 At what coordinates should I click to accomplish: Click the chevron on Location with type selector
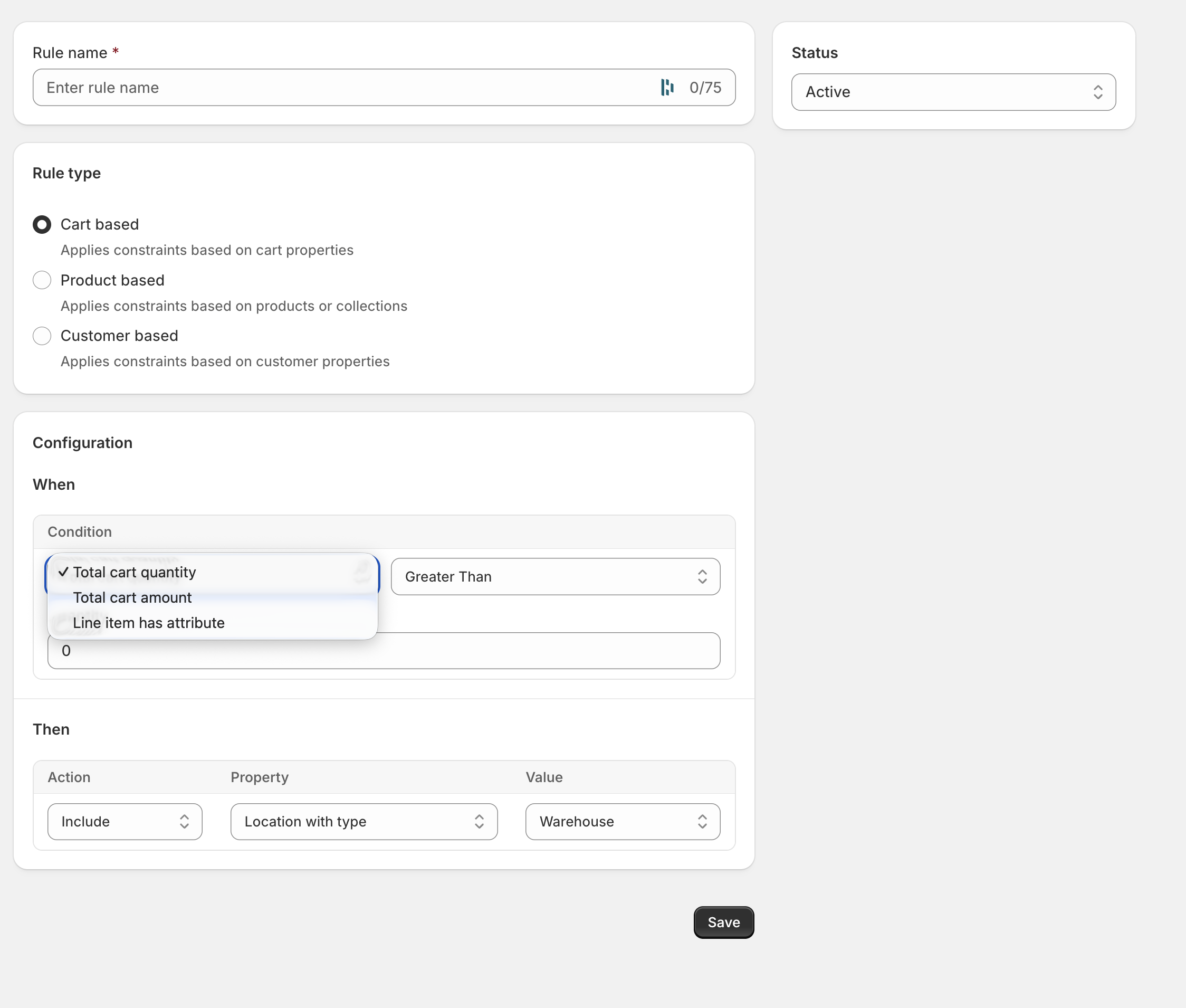coord(480,822)
